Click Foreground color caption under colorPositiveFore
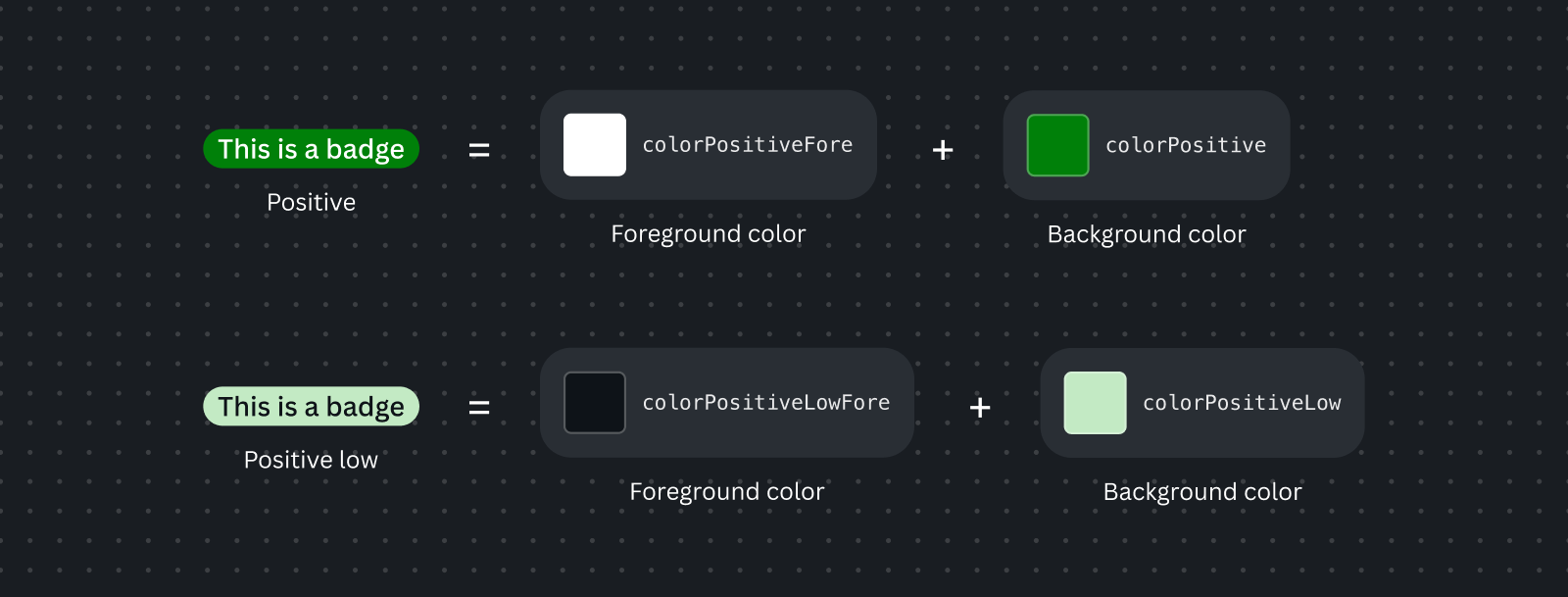The height and width of the screenshot is (597, 1568). 709,234
